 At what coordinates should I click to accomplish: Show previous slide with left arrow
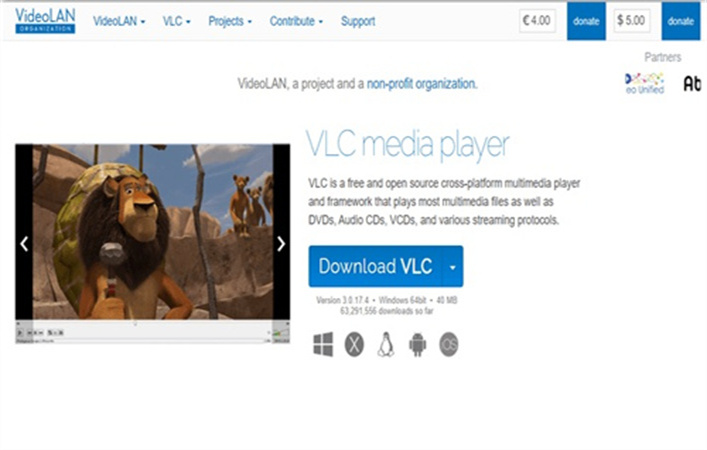[24, 244]
